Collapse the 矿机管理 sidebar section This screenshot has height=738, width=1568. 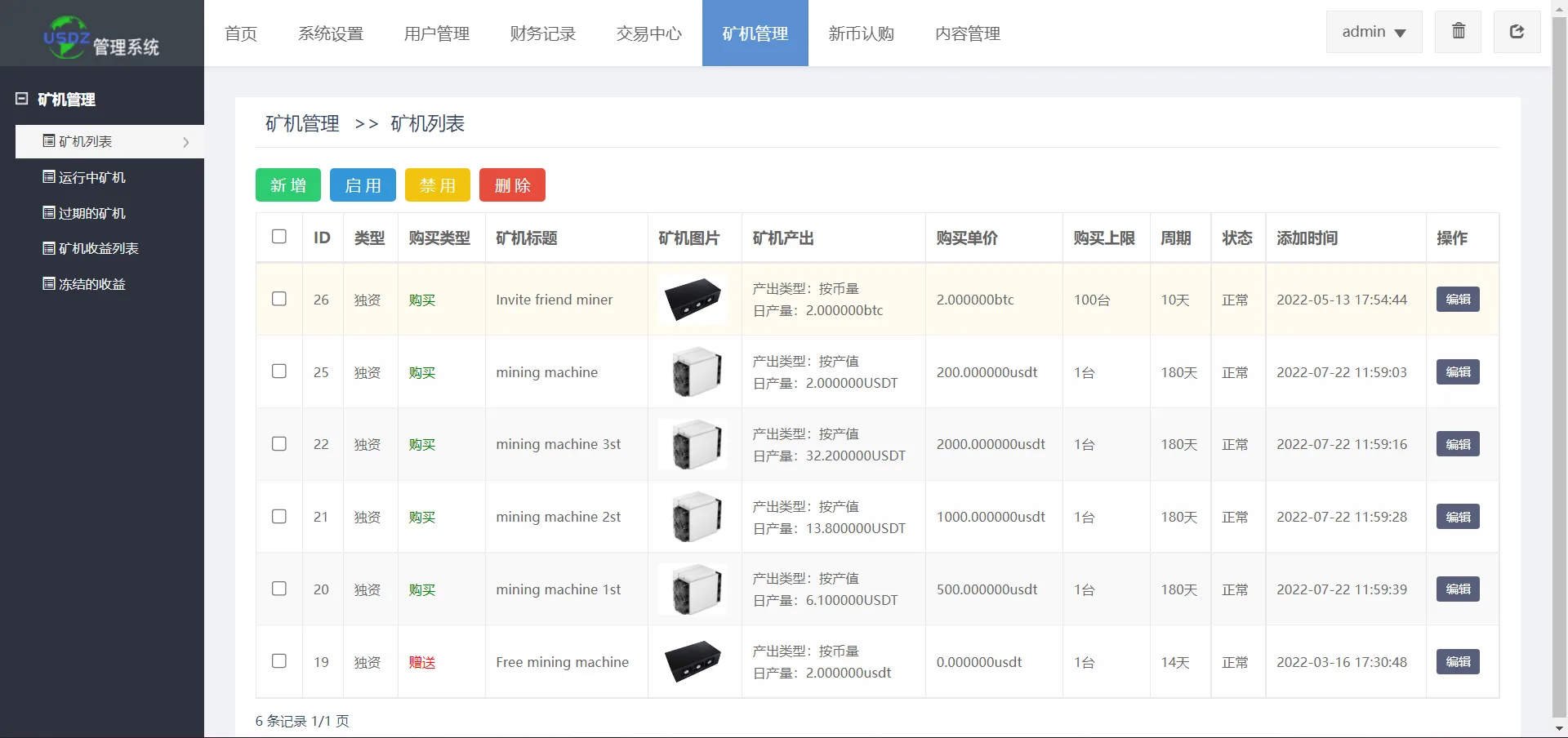click(x=22, y=99)
